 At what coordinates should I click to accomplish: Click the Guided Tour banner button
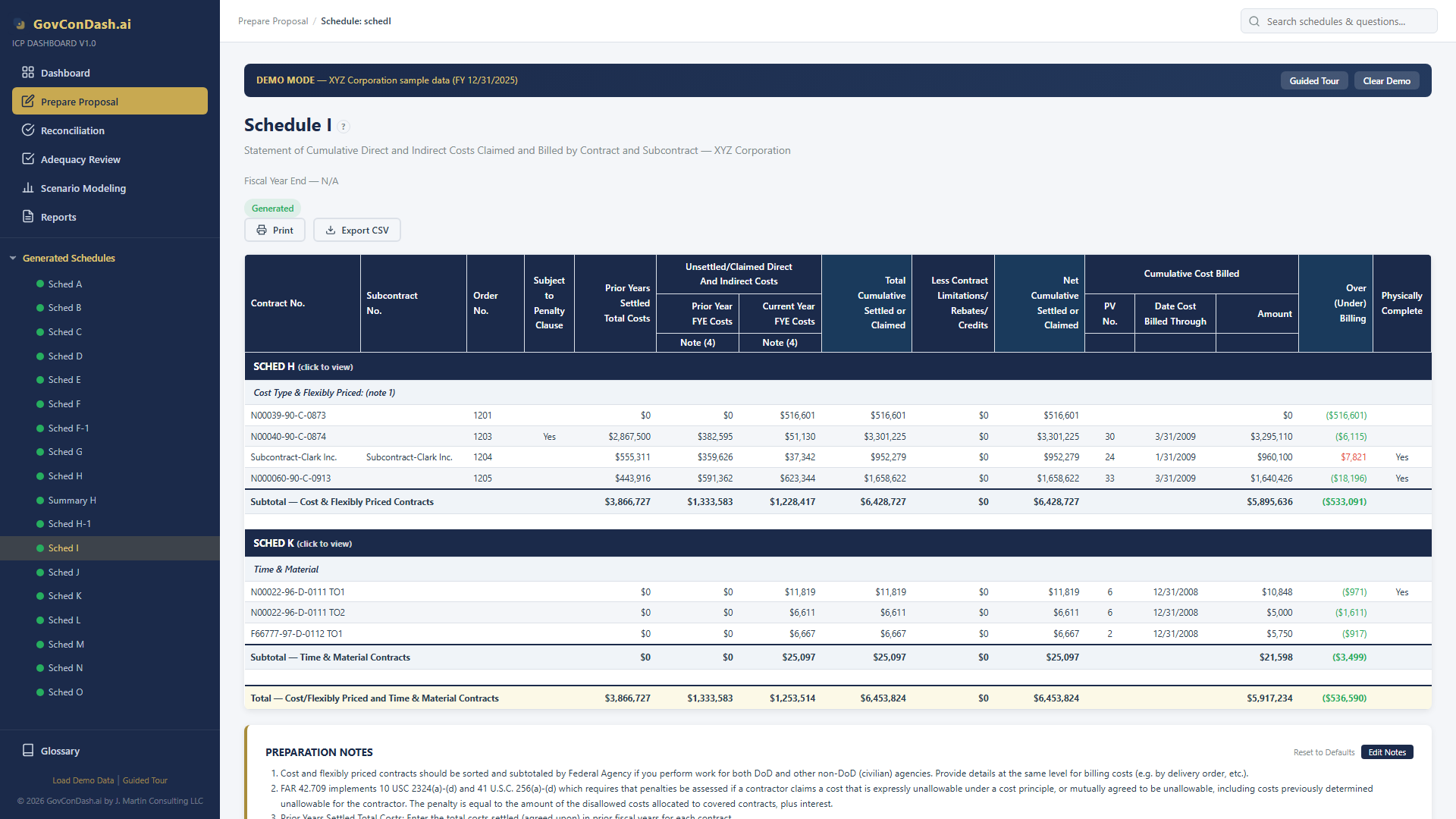1313,81
